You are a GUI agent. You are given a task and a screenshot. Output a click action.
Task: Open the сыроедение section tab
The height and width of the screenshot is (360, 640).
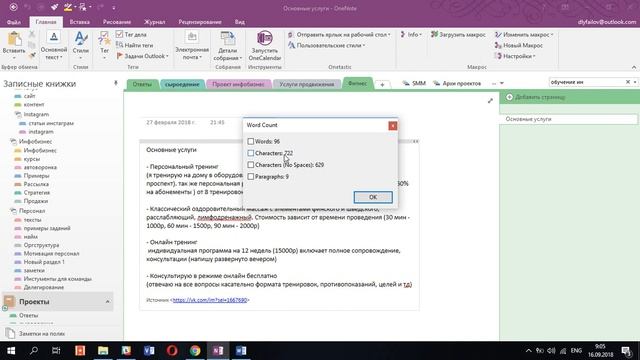coord(182,84)
